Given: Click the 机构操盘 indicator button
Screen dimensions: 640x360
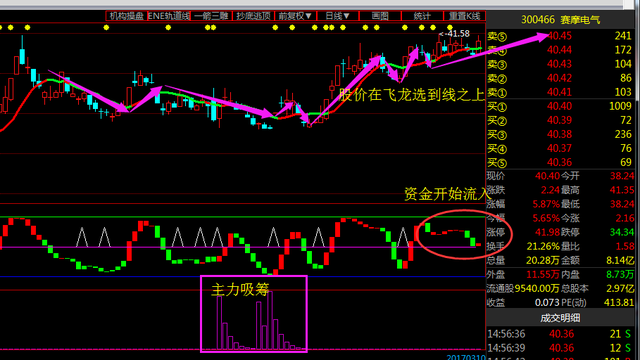Looking at the screenshot, I should point(127,16).
